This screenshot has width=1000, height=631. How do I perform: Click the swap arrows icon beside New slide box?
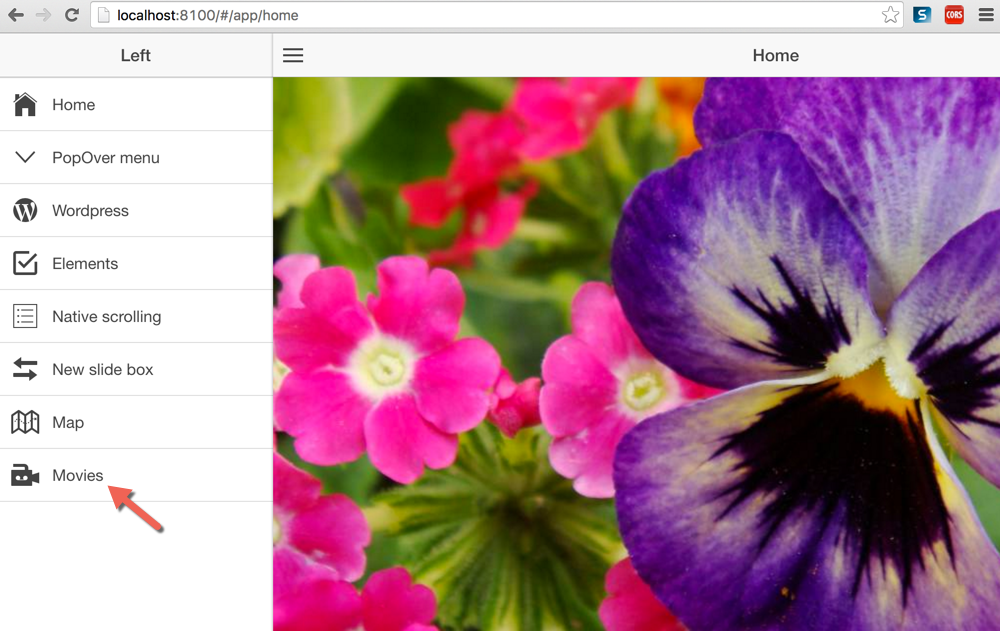[25, 369]
